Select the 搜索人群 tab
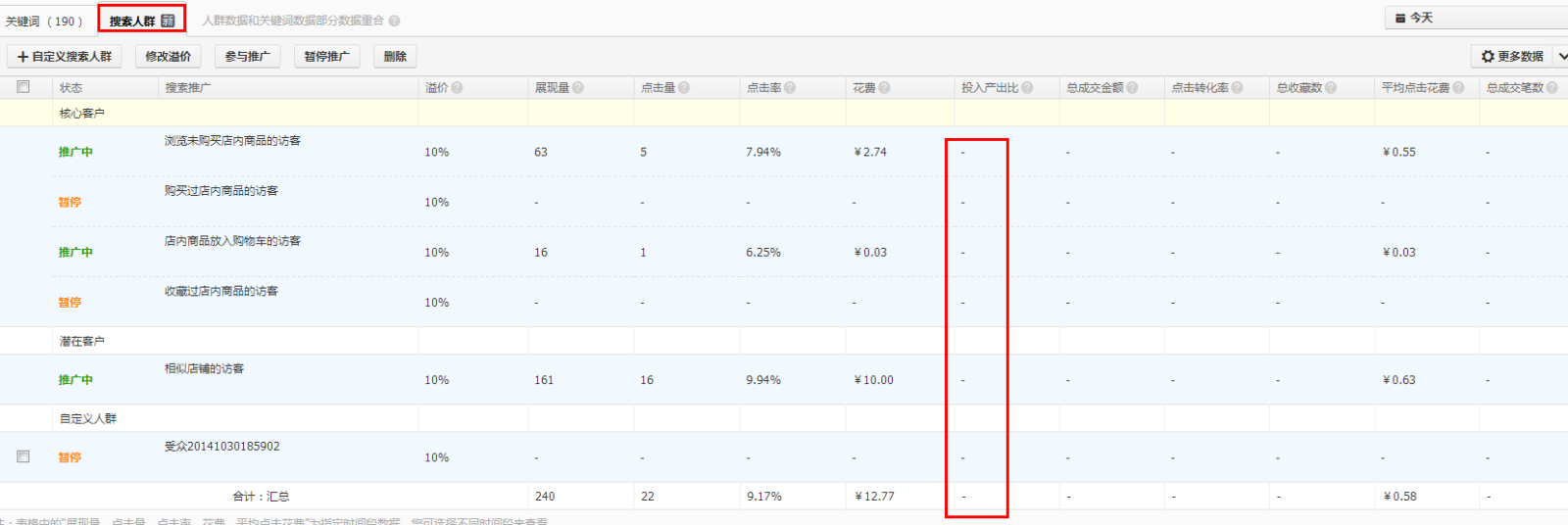Screen dimensions: 1568x525 141,21
